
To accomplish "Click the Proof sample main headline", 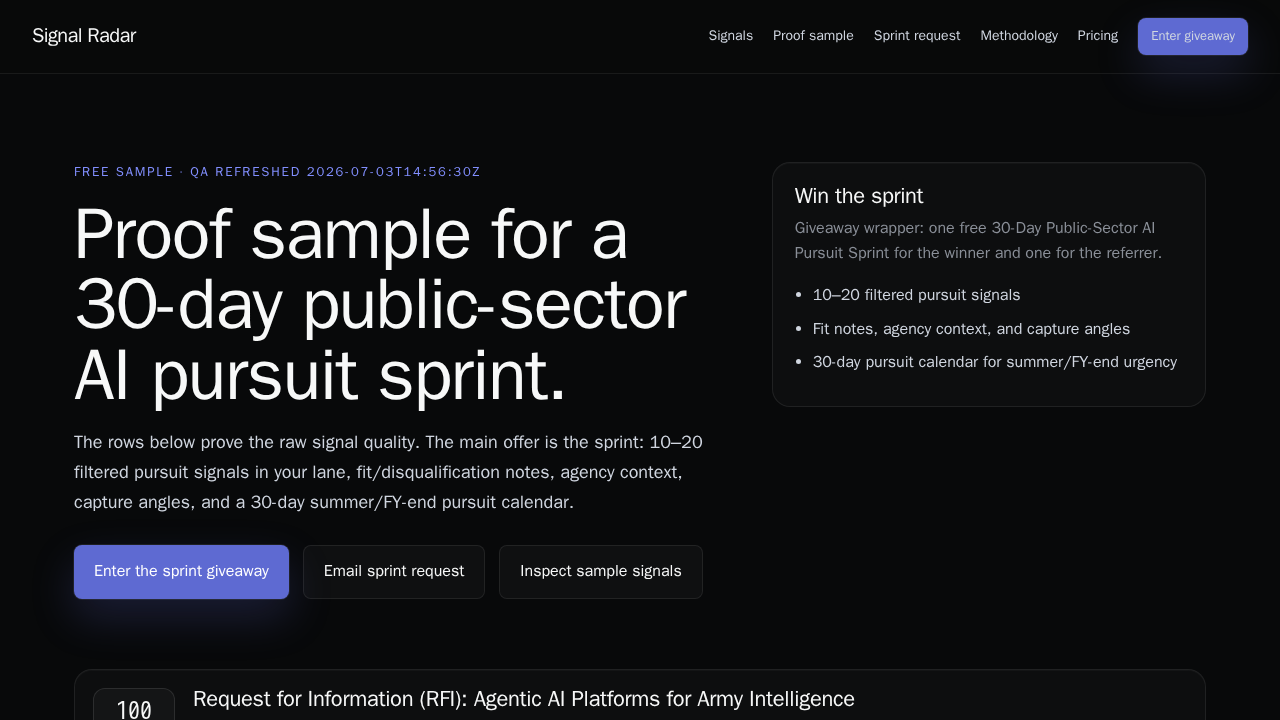I will pyautogui.click(x=380, y=305).
